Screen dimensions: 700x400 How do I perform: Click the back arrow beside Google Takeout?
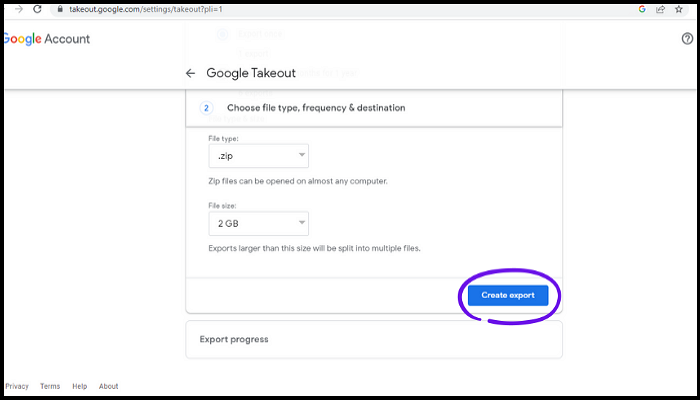click(190, 73)
